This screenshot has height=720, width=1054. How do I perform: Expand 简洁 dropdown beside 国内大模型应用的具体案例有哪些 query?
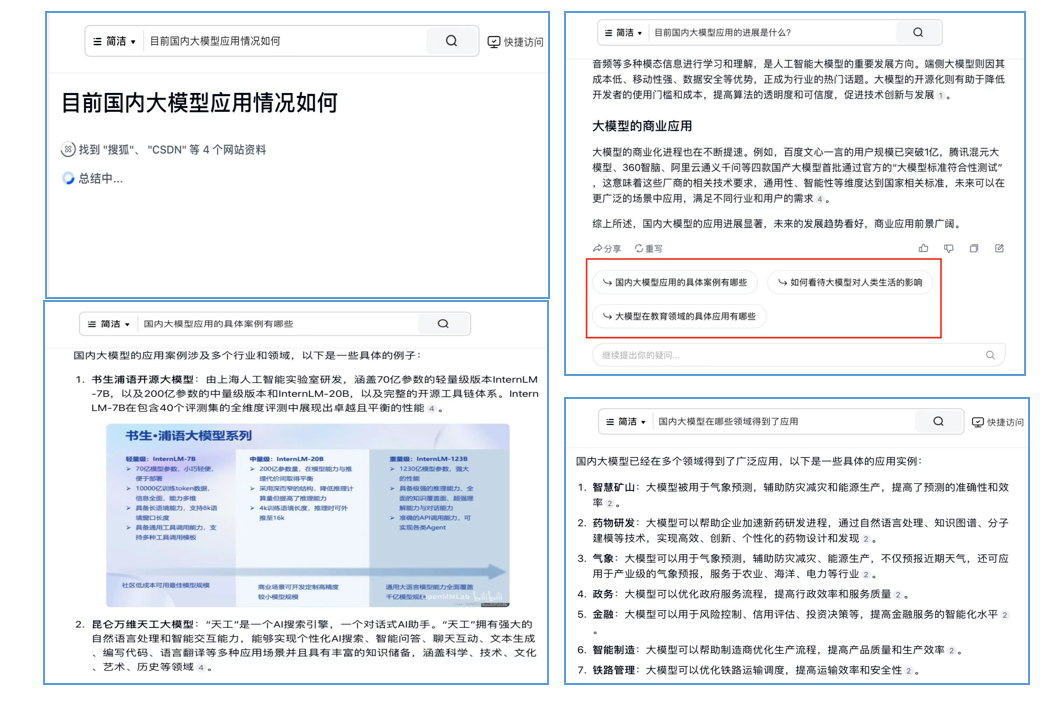pos(108,324)
